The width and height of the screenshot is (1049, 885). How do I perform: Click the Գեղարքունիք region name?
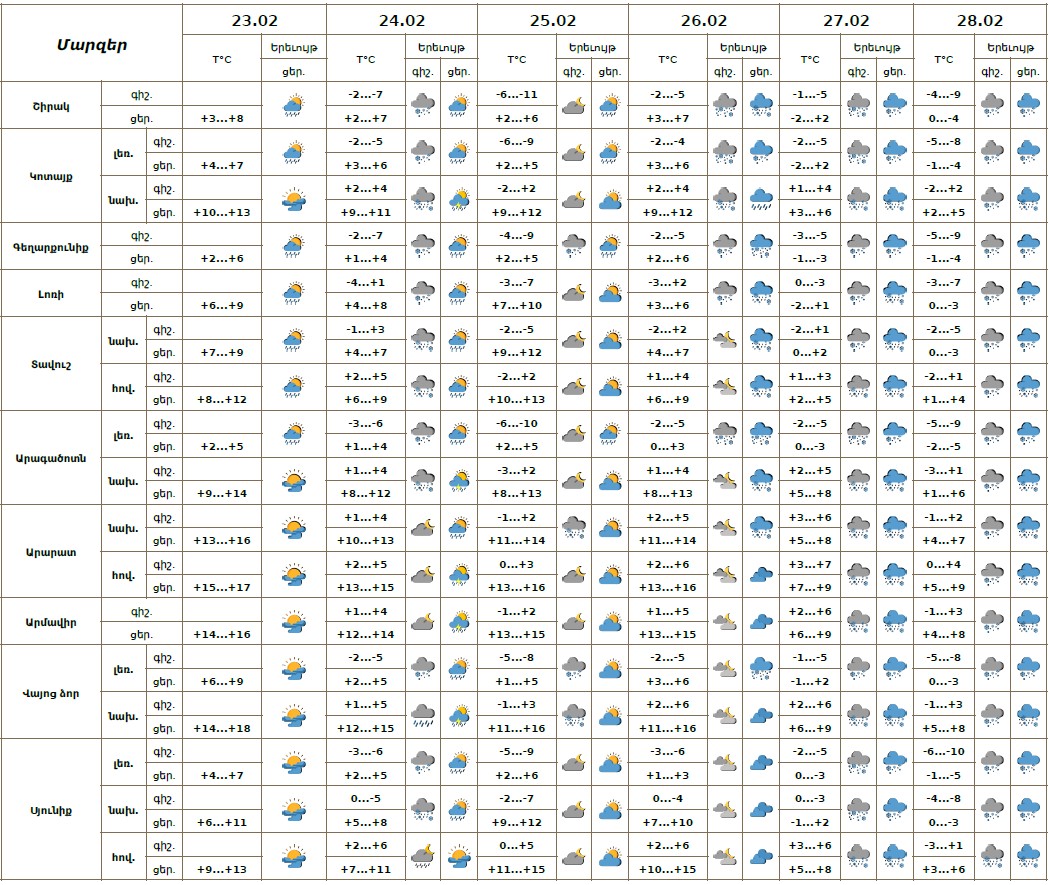click(52, 246)
